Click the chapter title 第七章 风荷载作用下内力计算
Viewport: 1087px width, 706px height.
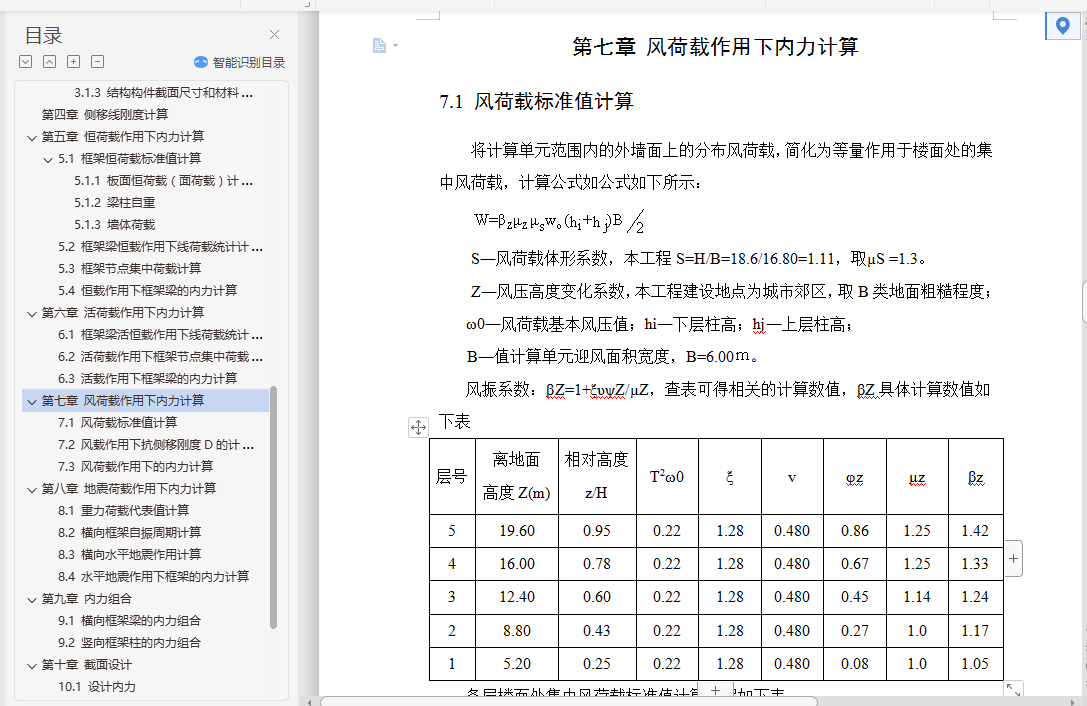pyautogui.click(x=715, y=47)
